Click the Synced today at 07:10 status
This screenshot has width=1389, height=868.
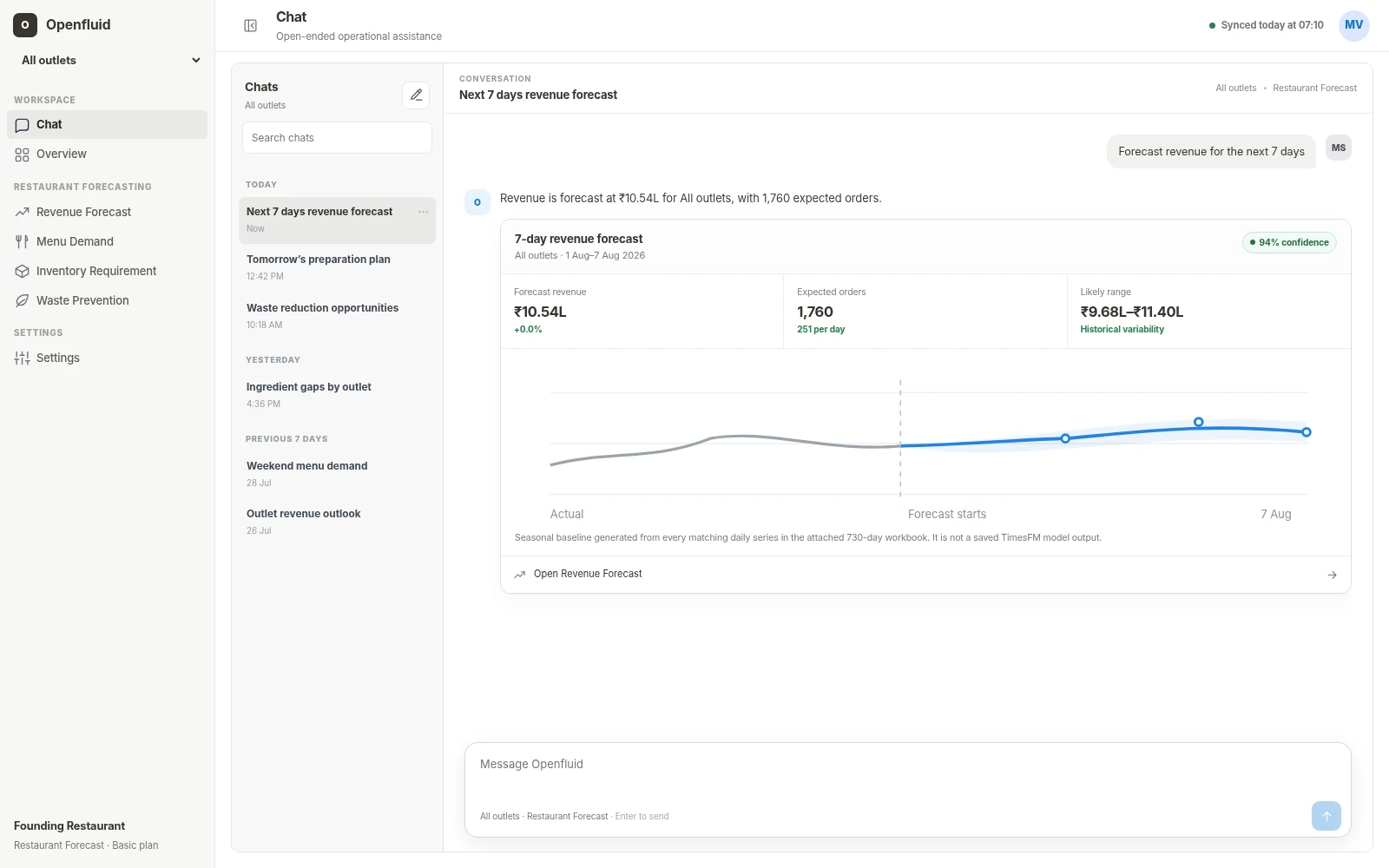(x=1266, y=25)
